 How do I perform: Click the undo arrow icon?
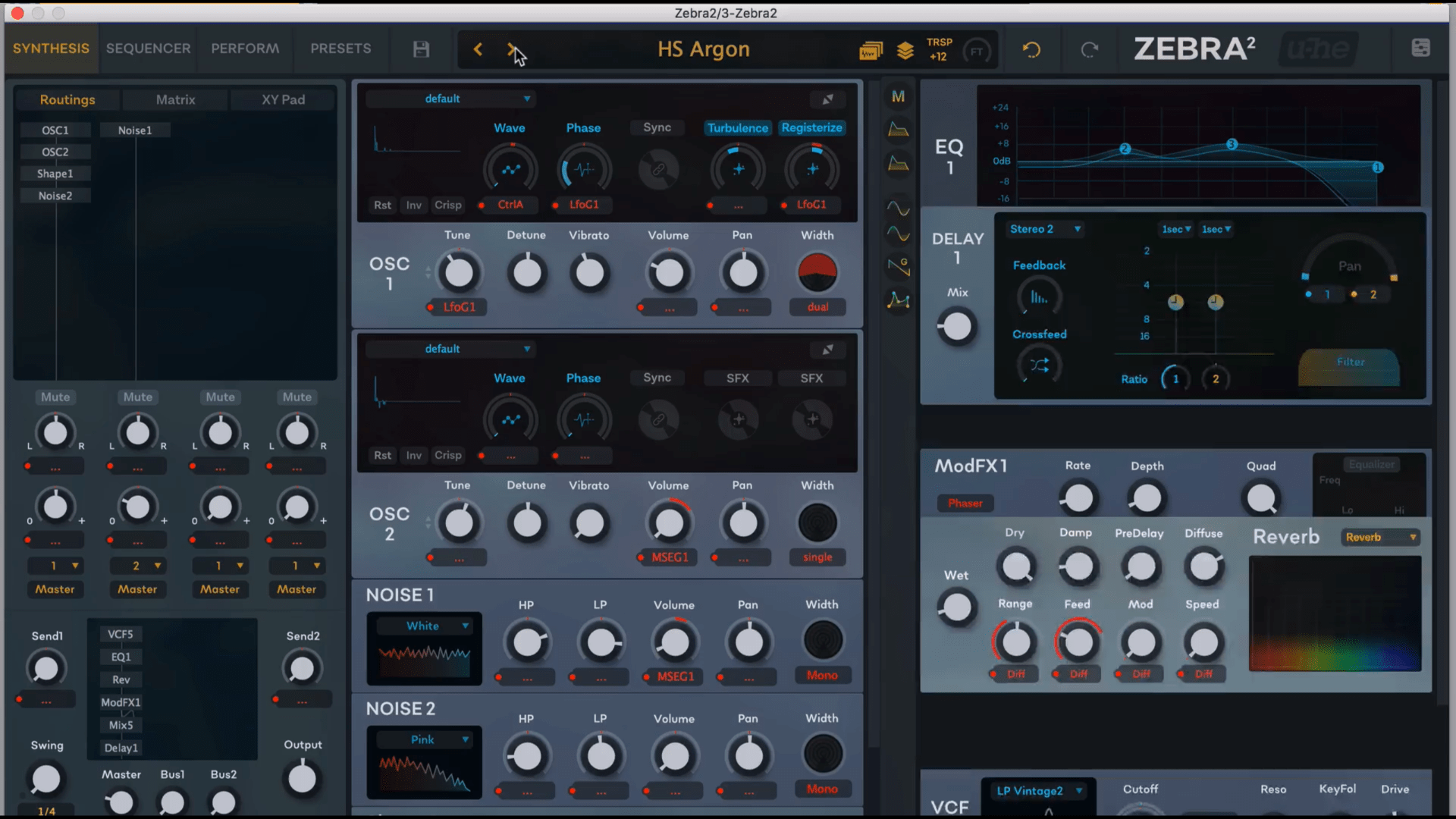[x=1031, y=50]
